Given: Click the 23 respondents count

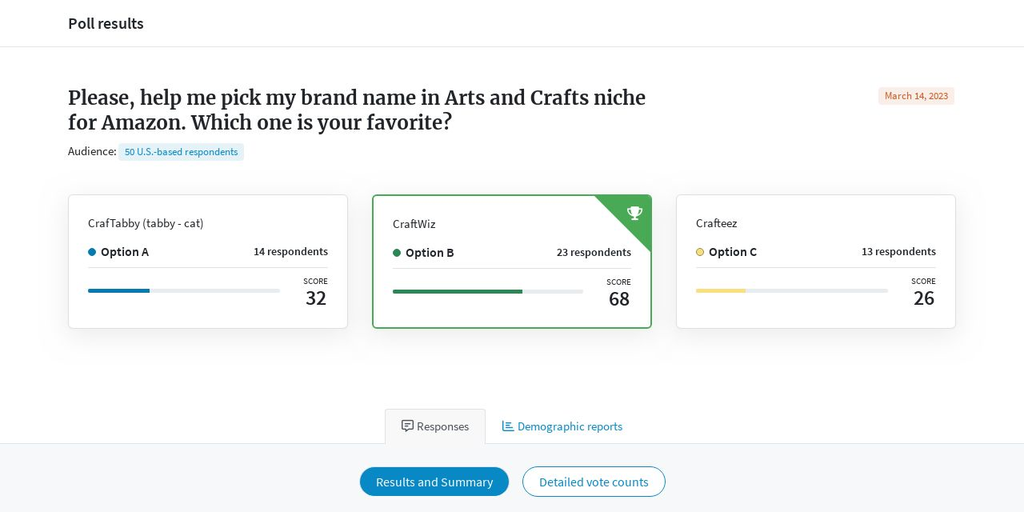Looking at the screenshot, I should pyautogui.click(x=594, y=252).
